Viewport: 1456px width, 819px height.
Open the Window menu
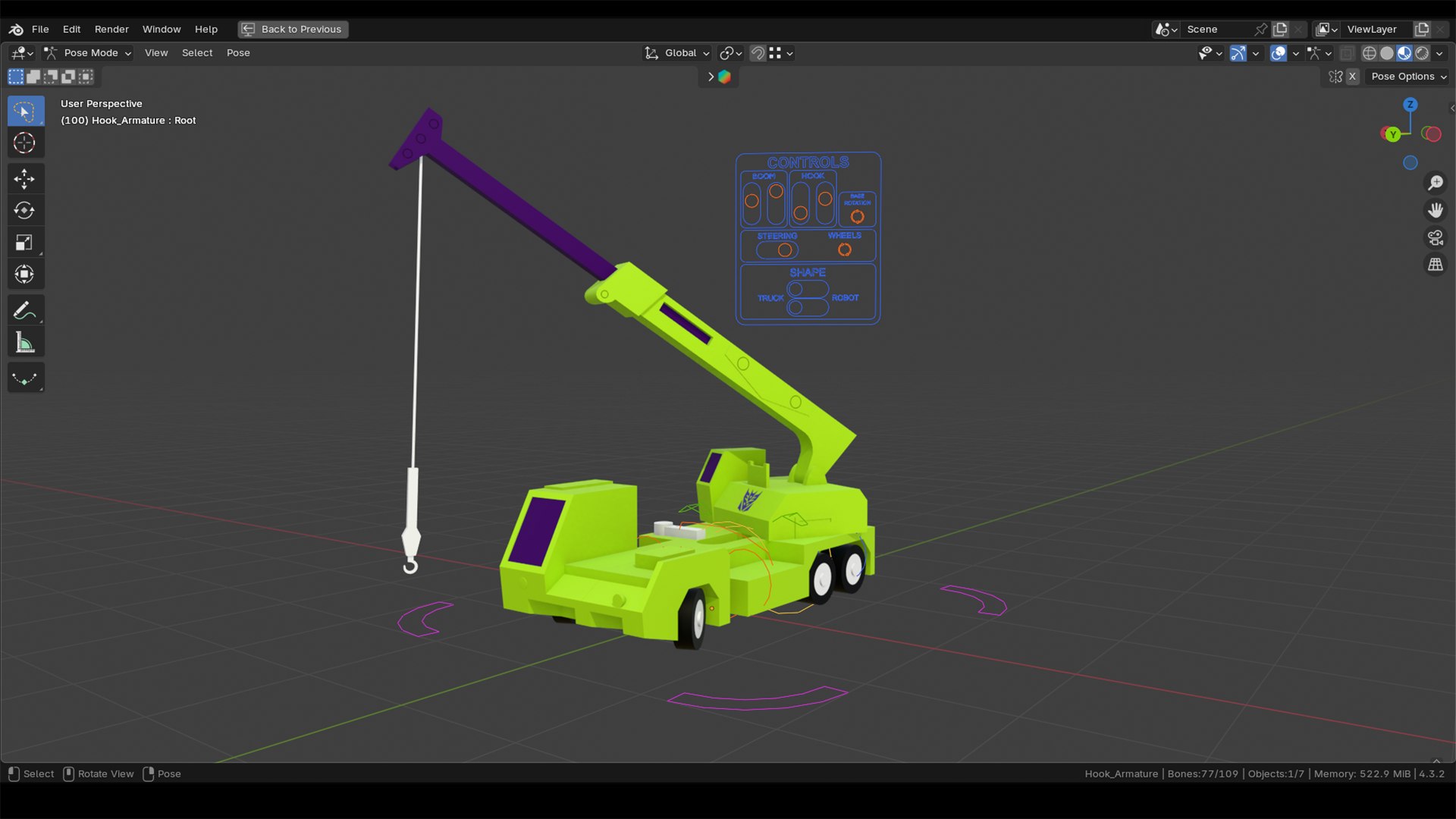162,30
